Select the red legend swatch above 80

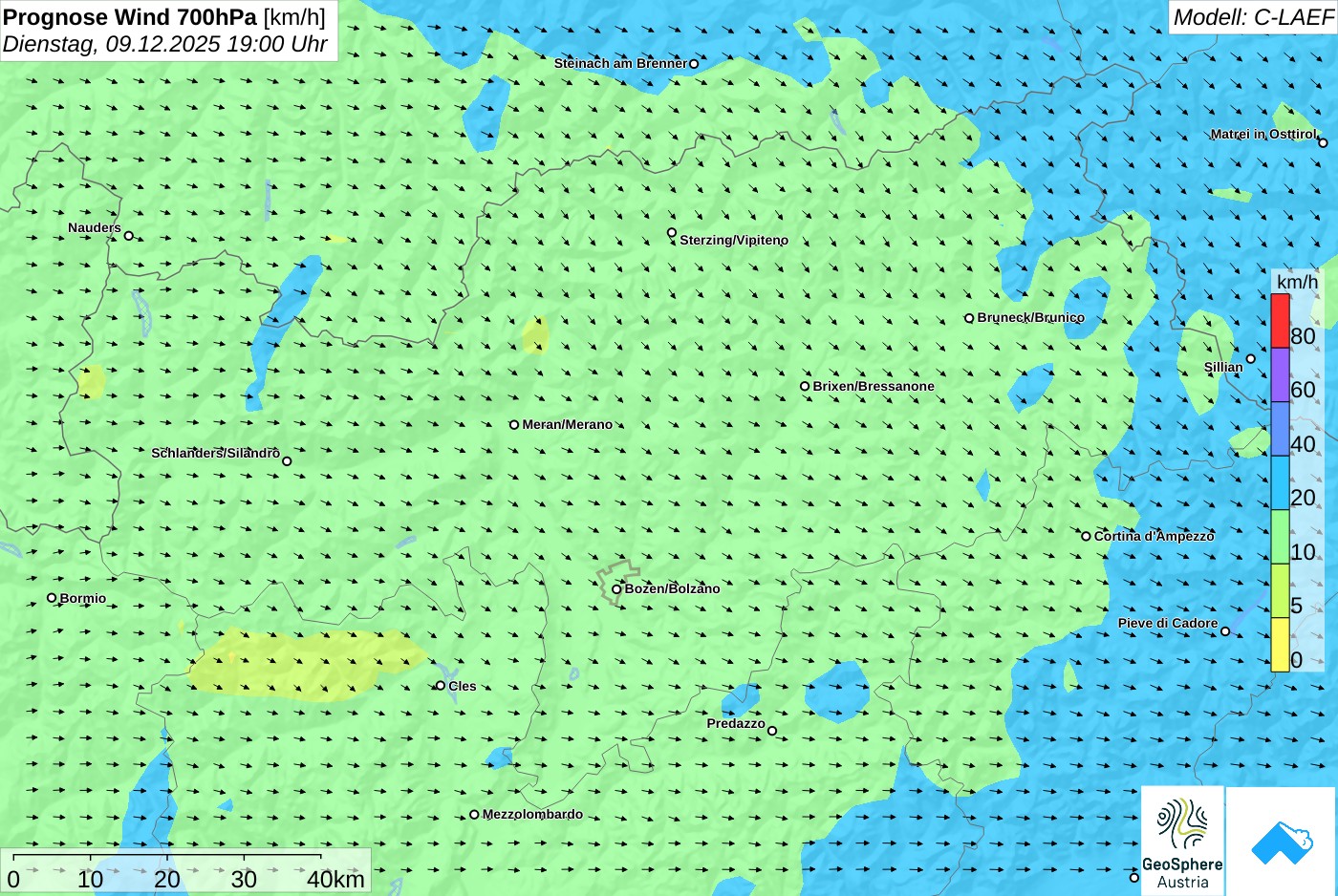tap(1280, 321)
